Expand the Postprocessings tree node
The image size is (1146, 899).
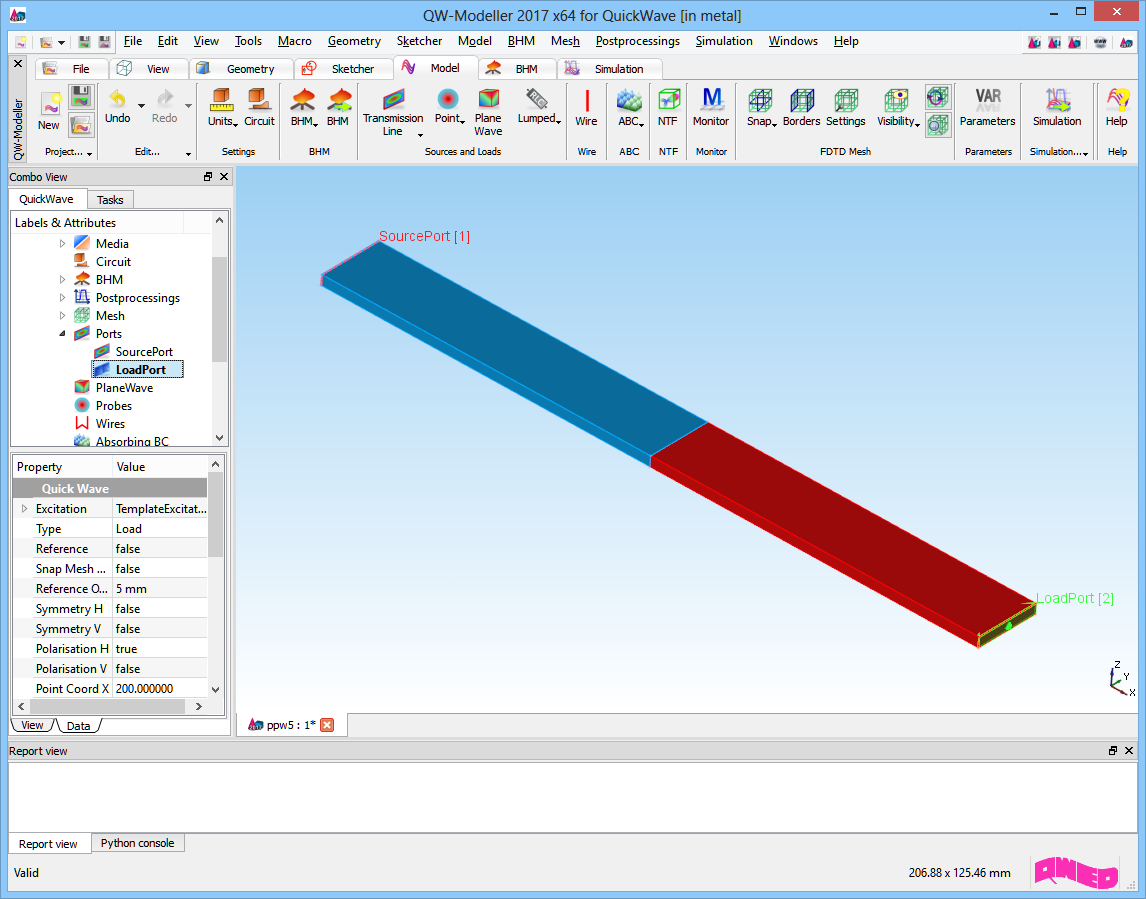[62, 298]
